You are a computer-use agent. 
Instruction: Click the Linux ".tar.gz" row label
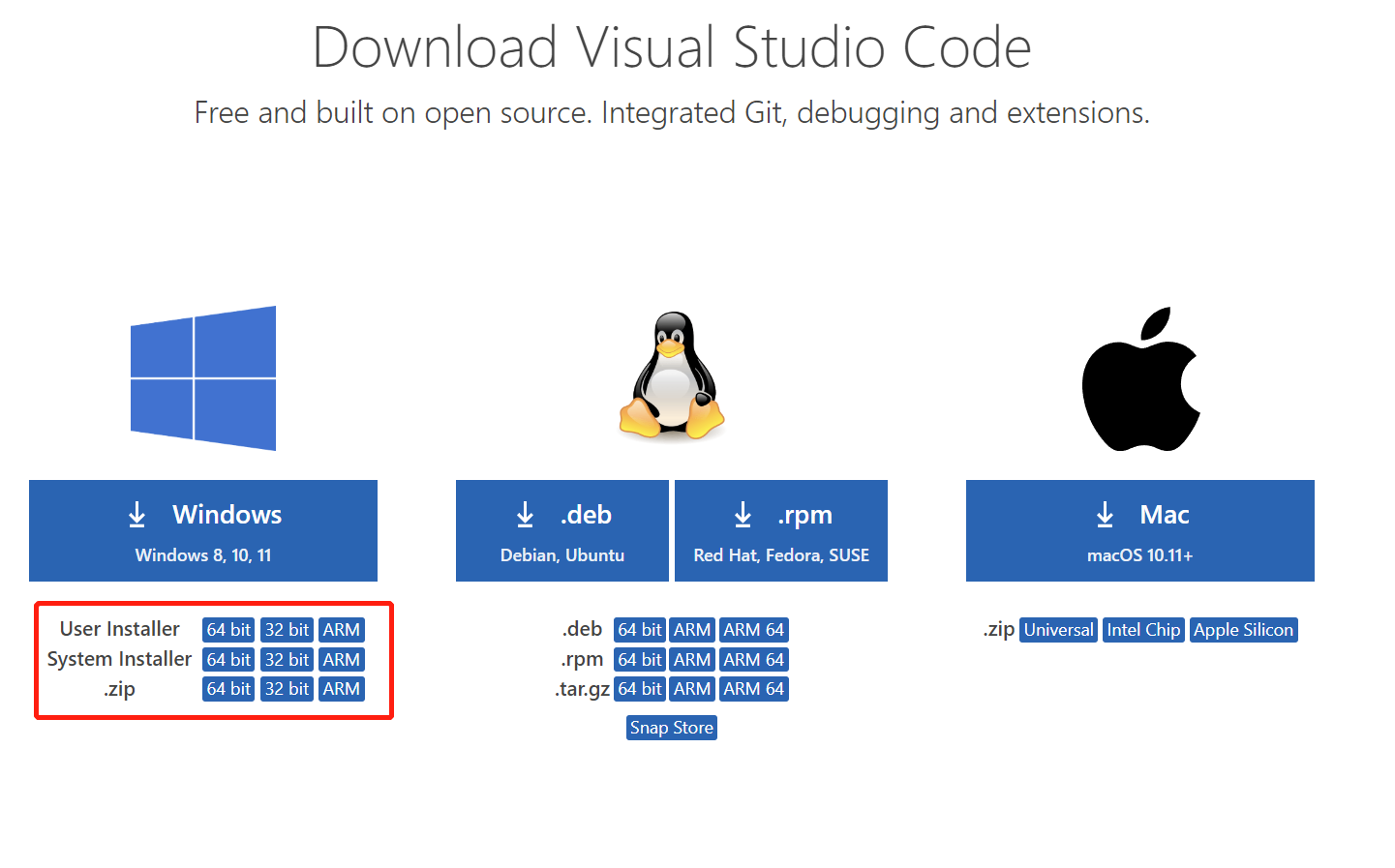tap(583, 689)
